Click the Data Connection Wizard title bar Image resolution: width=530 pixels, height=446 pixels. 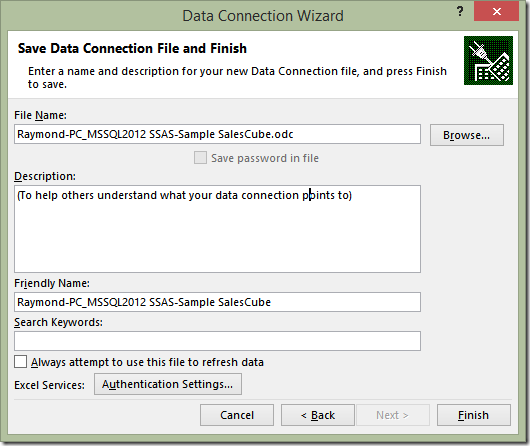pyautogui.click(x=263, y=16)
